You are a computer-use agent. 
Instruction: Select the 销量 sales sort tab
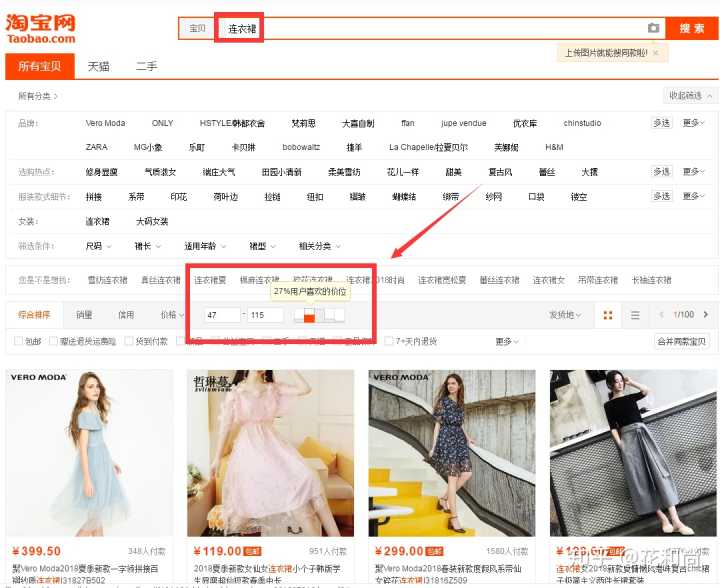(x=84, y=315)
